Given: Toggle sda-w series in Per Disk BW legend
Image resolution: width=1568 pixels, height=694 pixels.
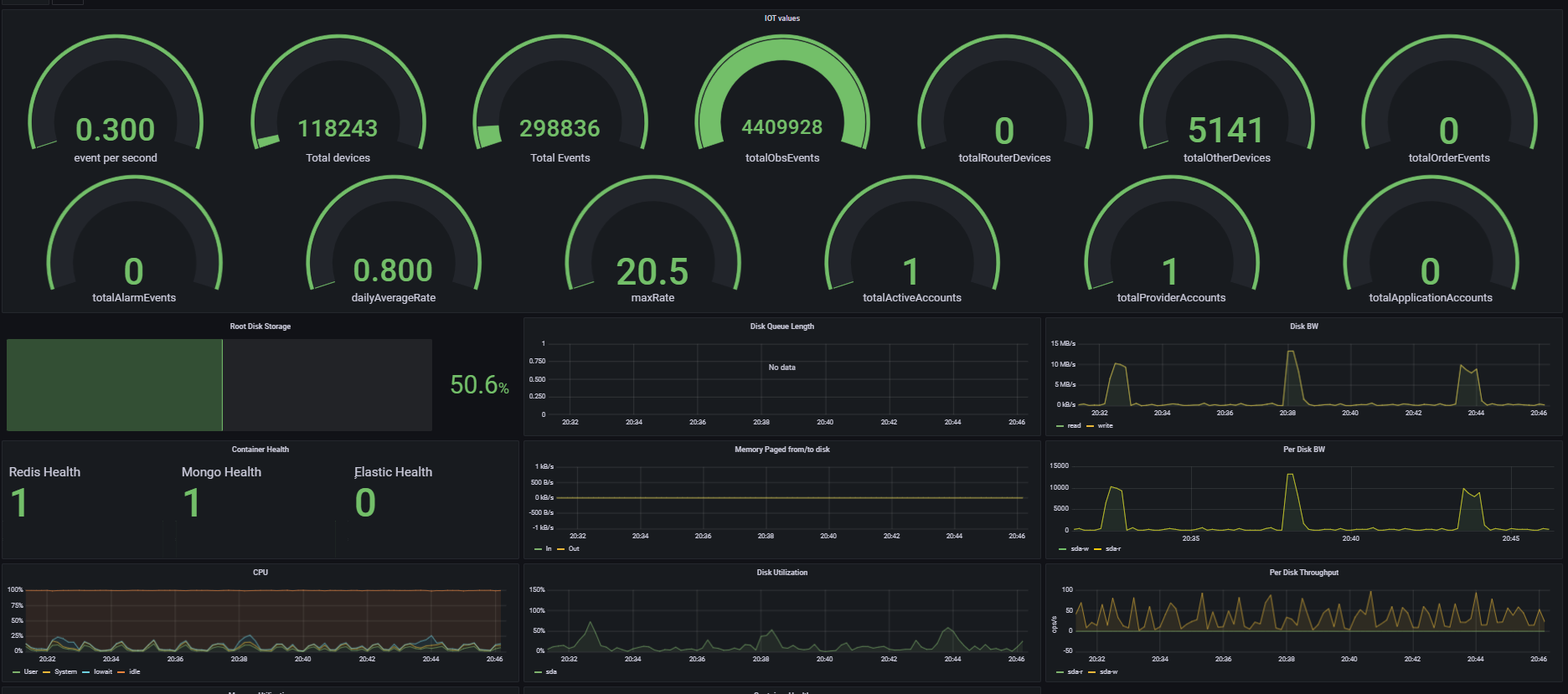Looking at the screenshot, I should [1079, 549].
